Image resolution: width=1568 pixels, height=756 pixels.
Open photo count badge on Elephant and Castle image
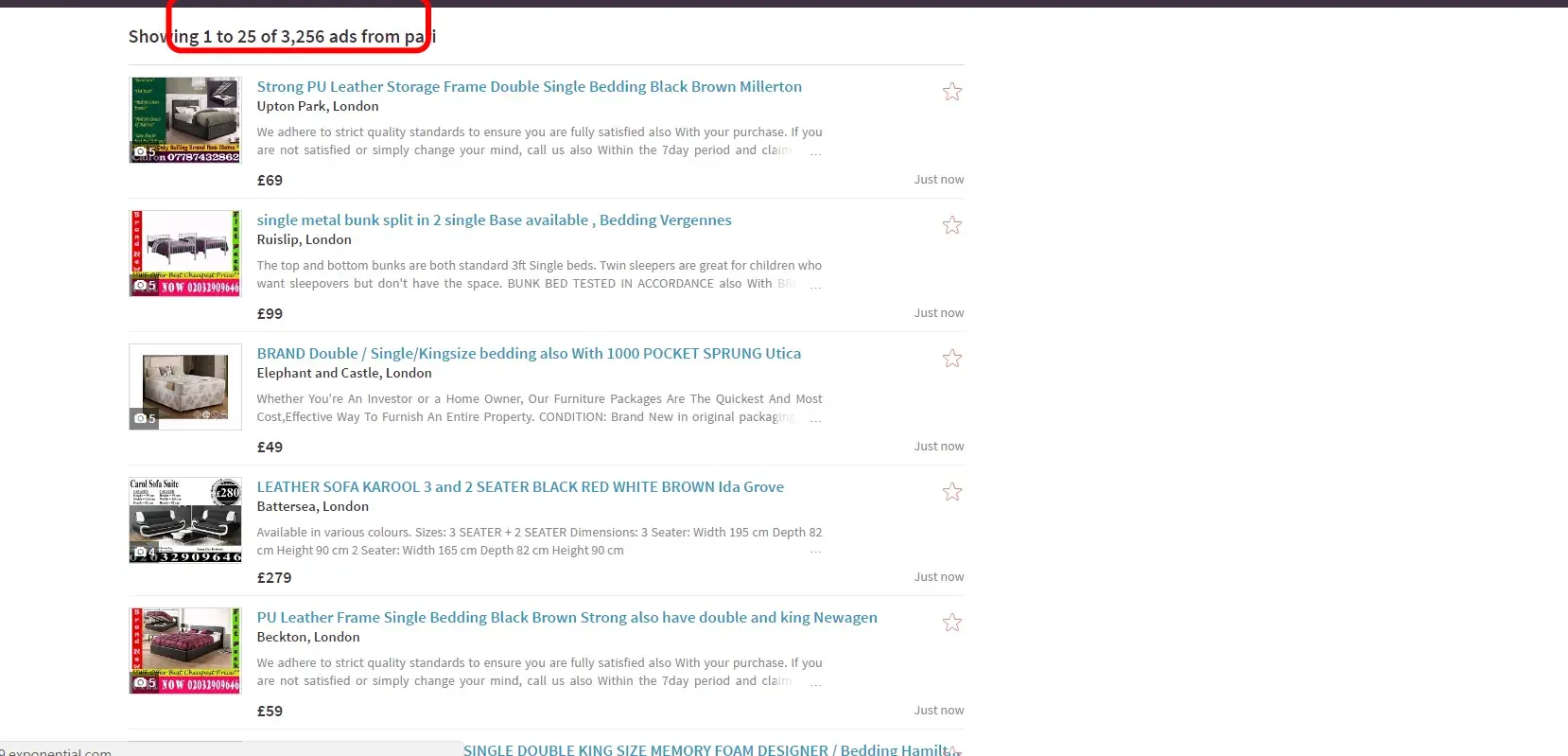(x=144, y=418)
